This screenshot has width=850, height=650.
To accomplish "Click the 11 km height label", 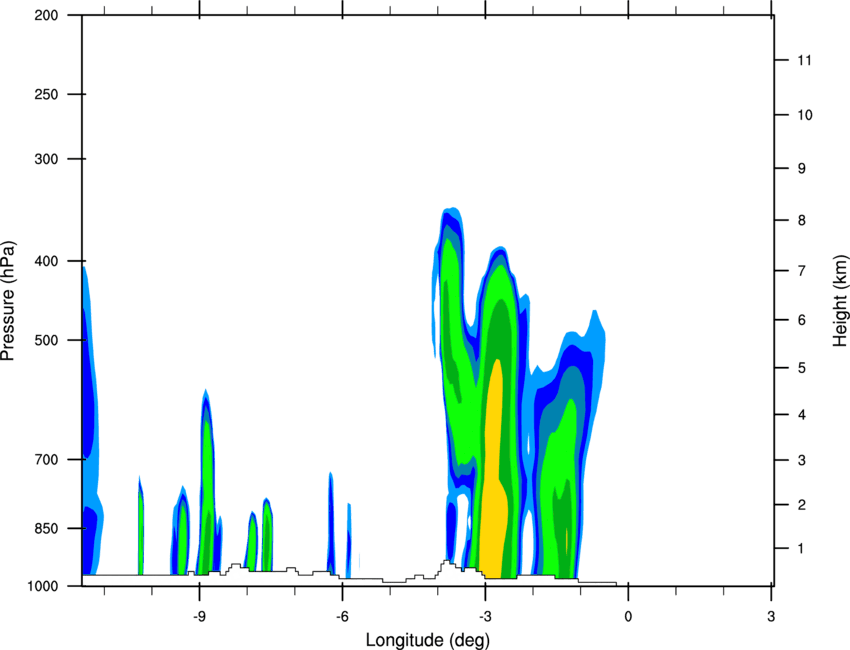I will pyautogui.click(x=805, y=60).
